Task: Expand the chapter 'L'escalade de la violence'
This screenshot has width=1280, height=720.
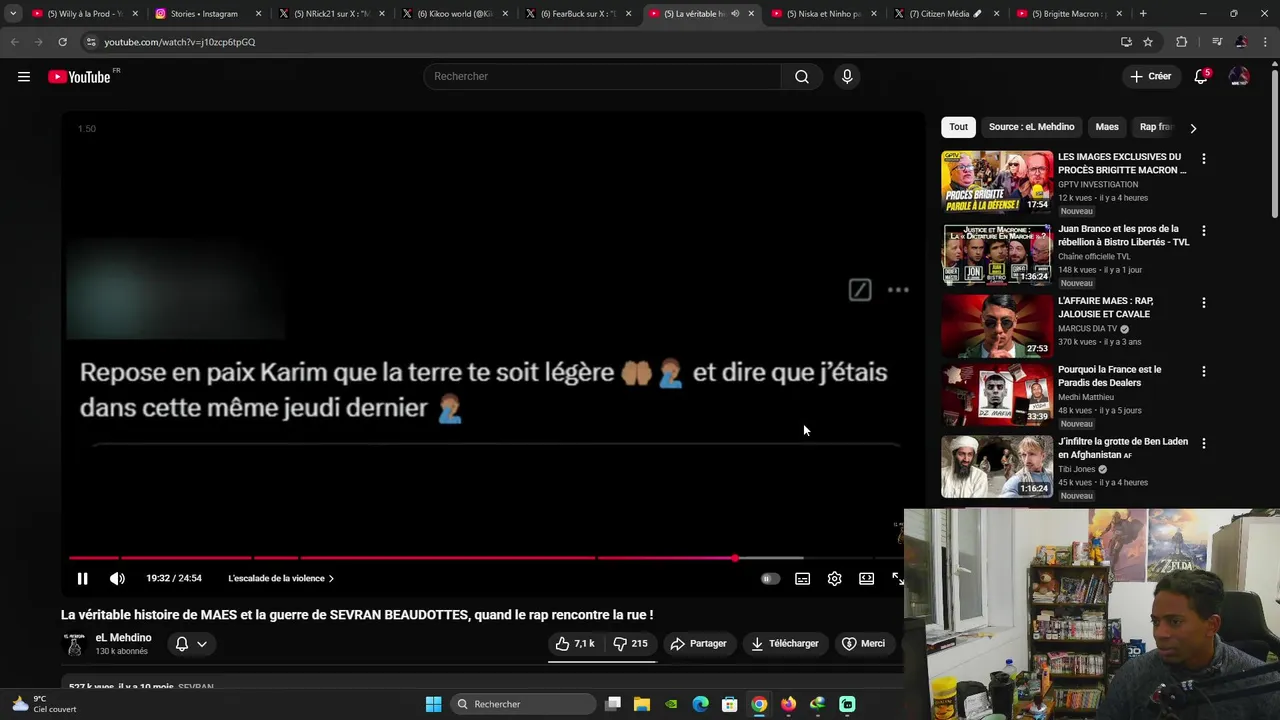Action: (x=281, y=579)
